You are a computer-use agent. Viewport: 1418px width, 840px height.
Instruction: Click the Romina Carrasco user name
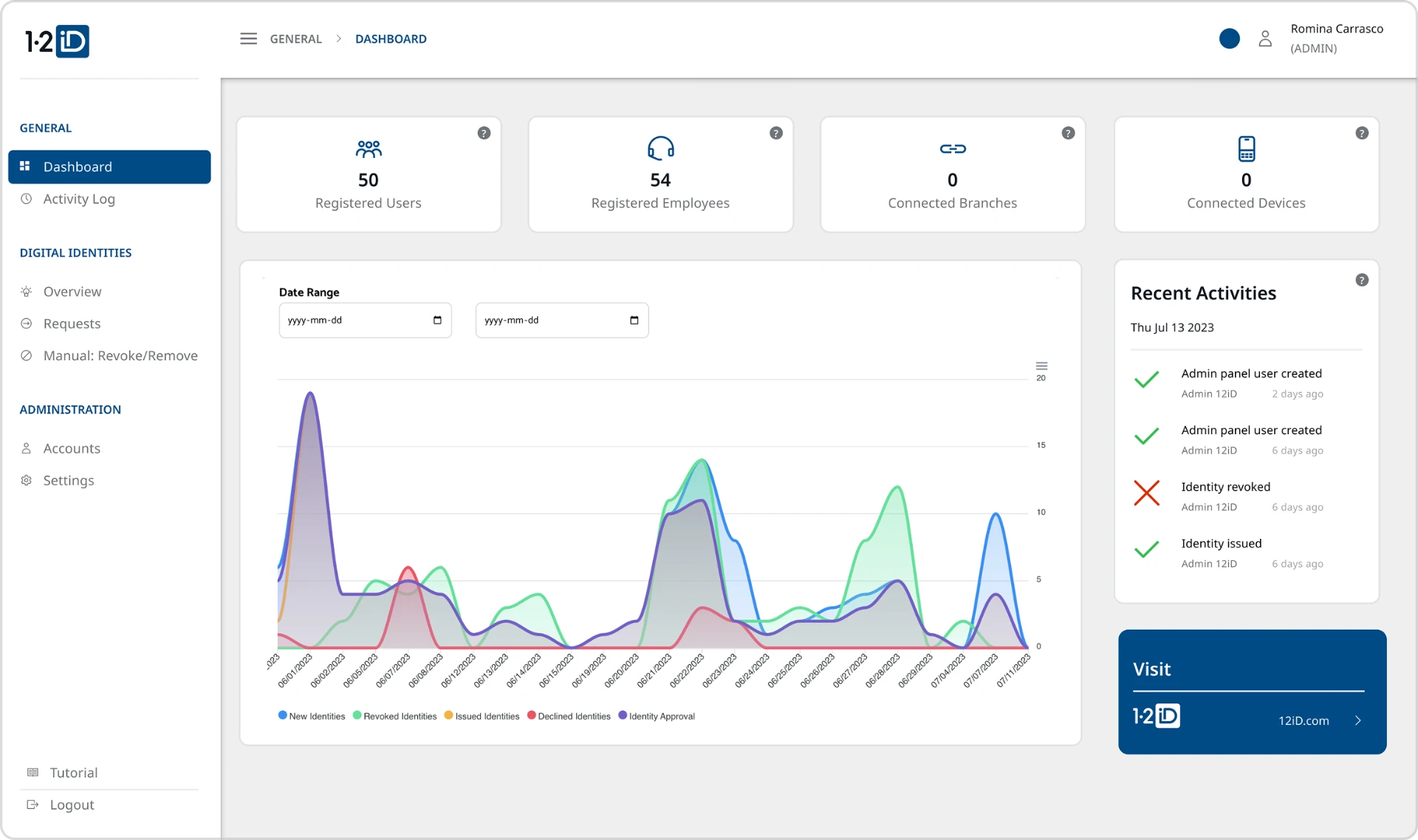click(x=1337, y=29)
